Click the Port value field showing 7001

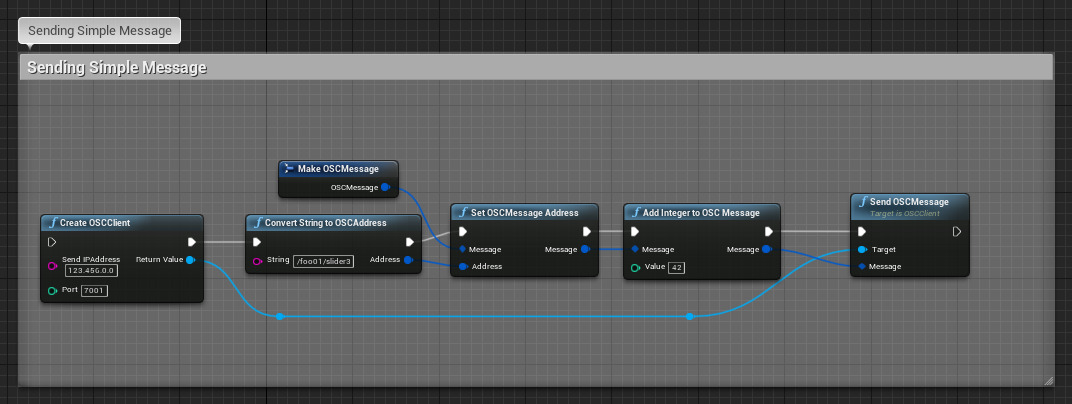click(x=94, y=290)
